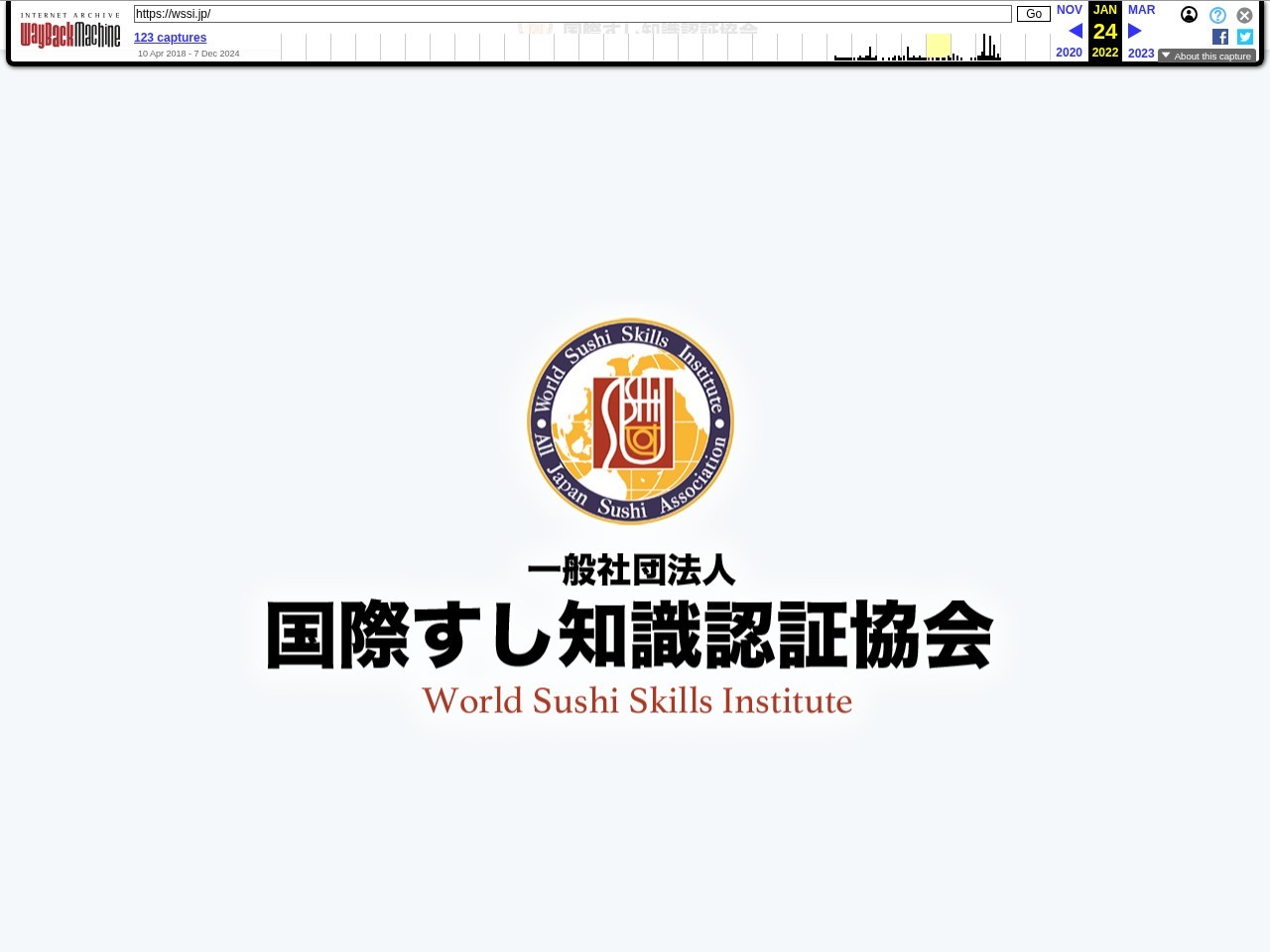Click the date range text 10 Apr 2018 - 7 Dec 2024
The width and height of the screenshot is (1270, 952).
point(189,54)
